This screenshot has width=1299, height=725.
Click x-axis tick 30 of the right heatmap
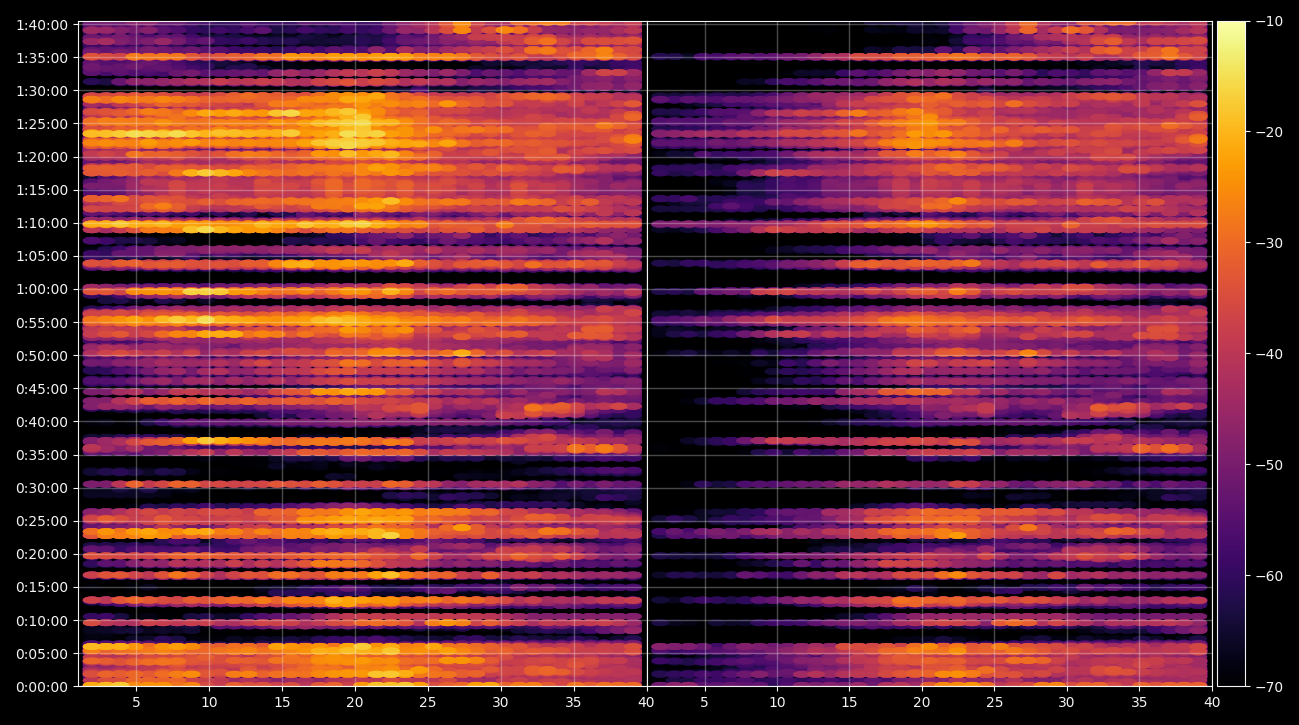1067,703
